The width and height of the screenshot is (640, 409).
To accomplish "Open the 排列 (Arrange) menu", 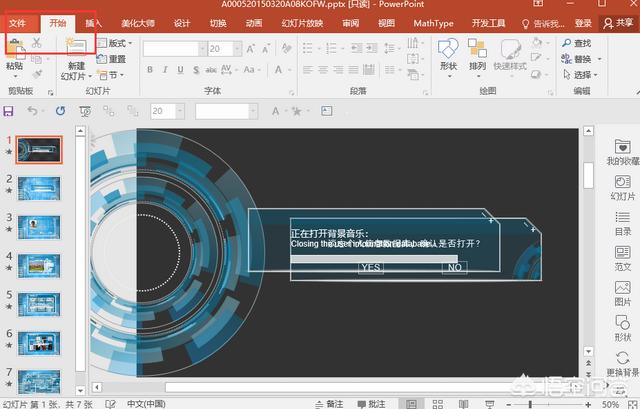I will tap(477, 58).
